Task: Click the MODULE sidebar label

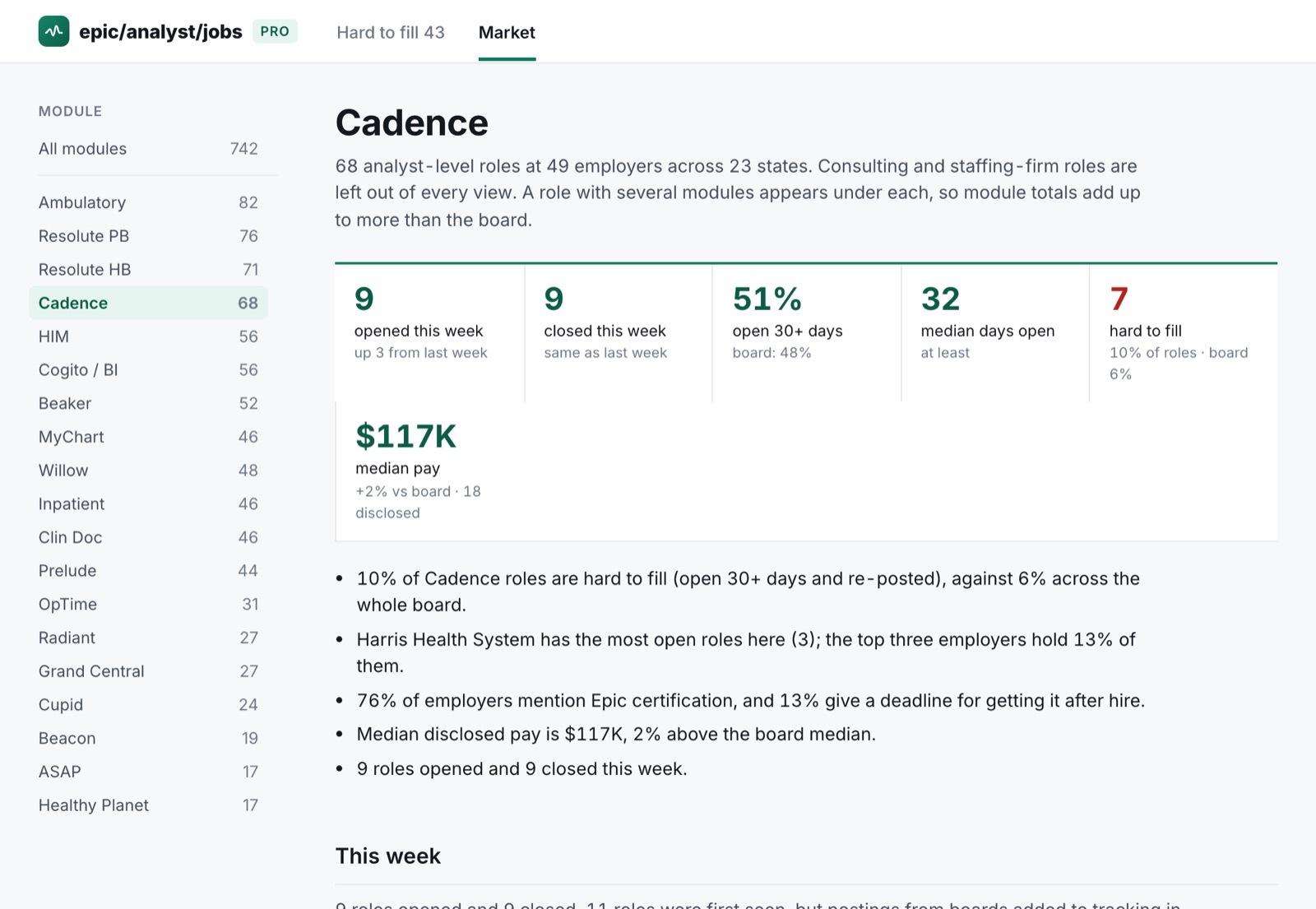Action: pos(71,111)
